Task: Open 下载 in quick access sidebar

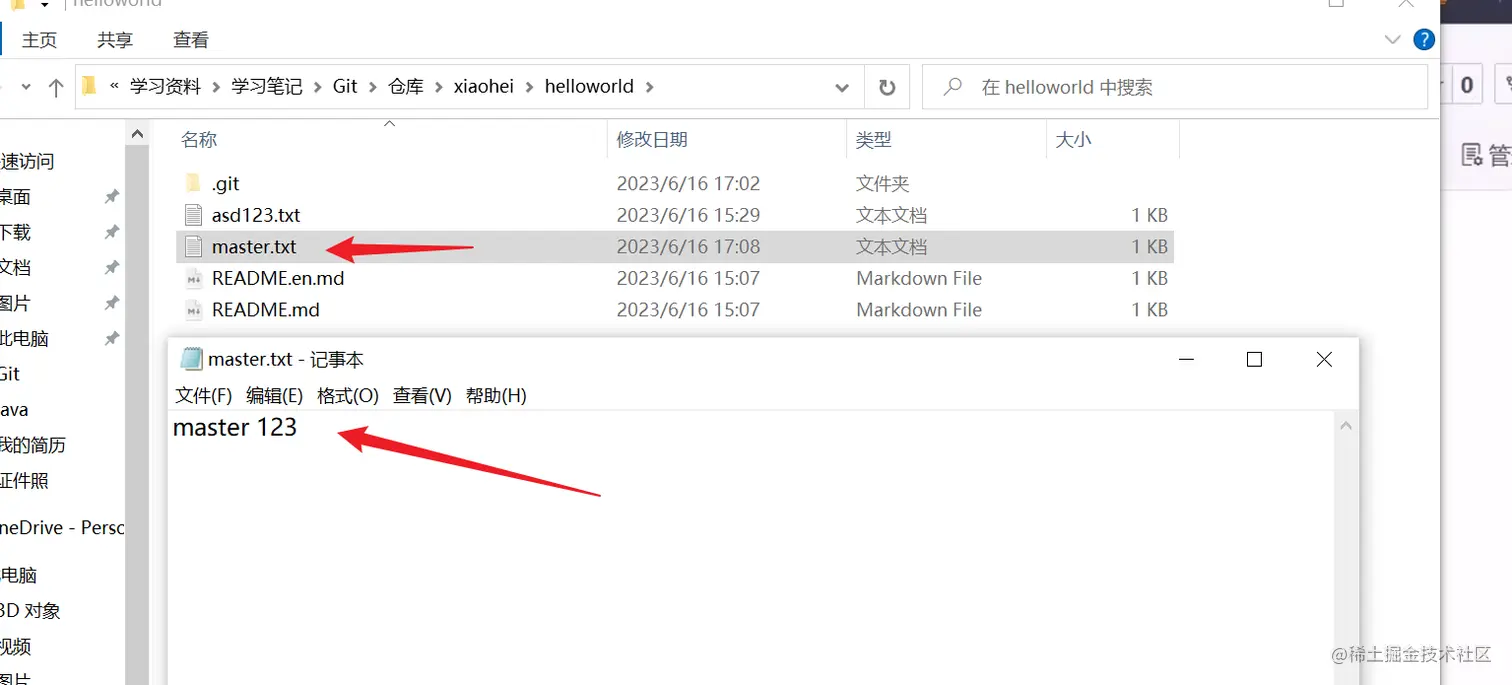Action: pos(15,232)
